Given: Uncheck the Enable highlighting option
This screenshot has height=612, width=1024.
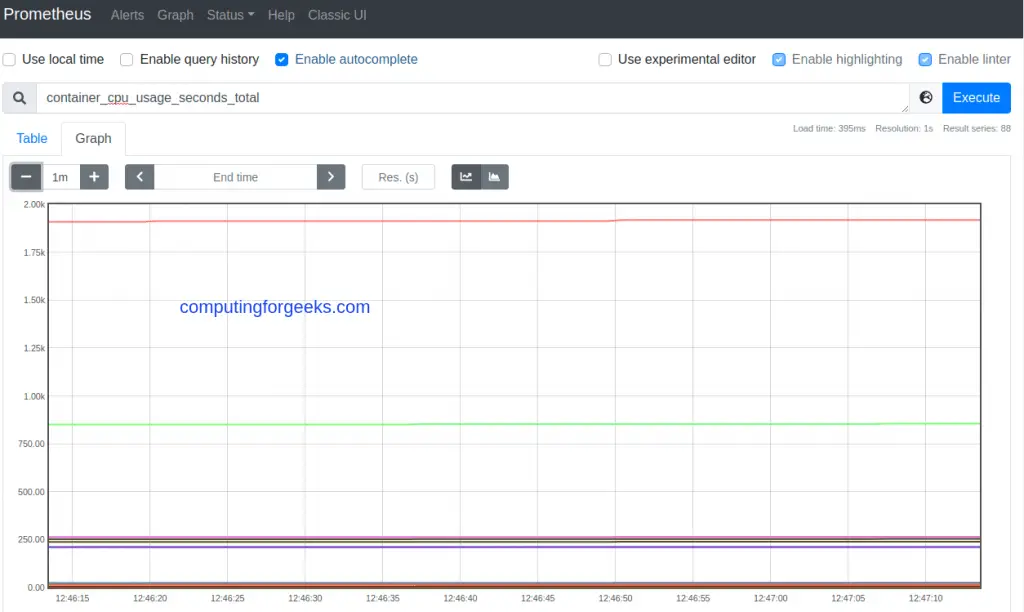Looking at the screenshot, I should coord(778,59).
